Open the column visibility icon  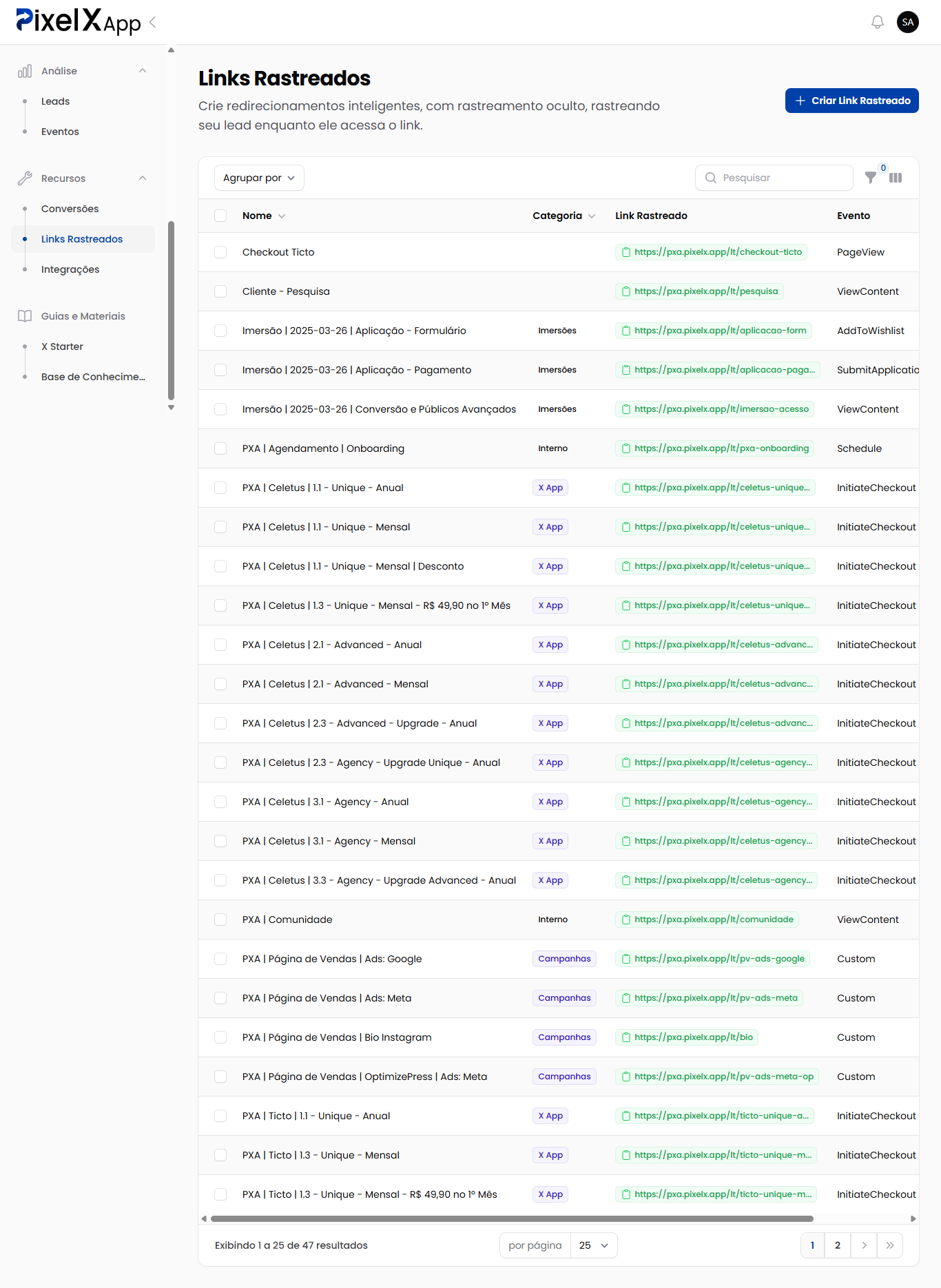pos(896,178)
